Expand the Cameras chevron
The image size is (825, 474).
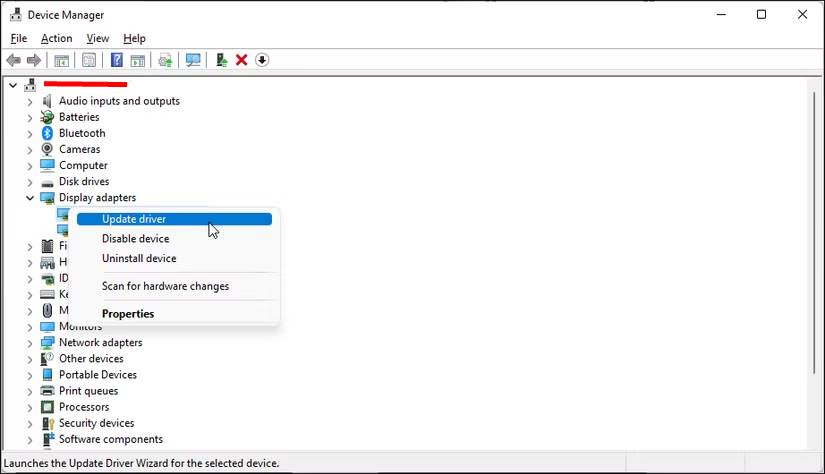(30, 150)
